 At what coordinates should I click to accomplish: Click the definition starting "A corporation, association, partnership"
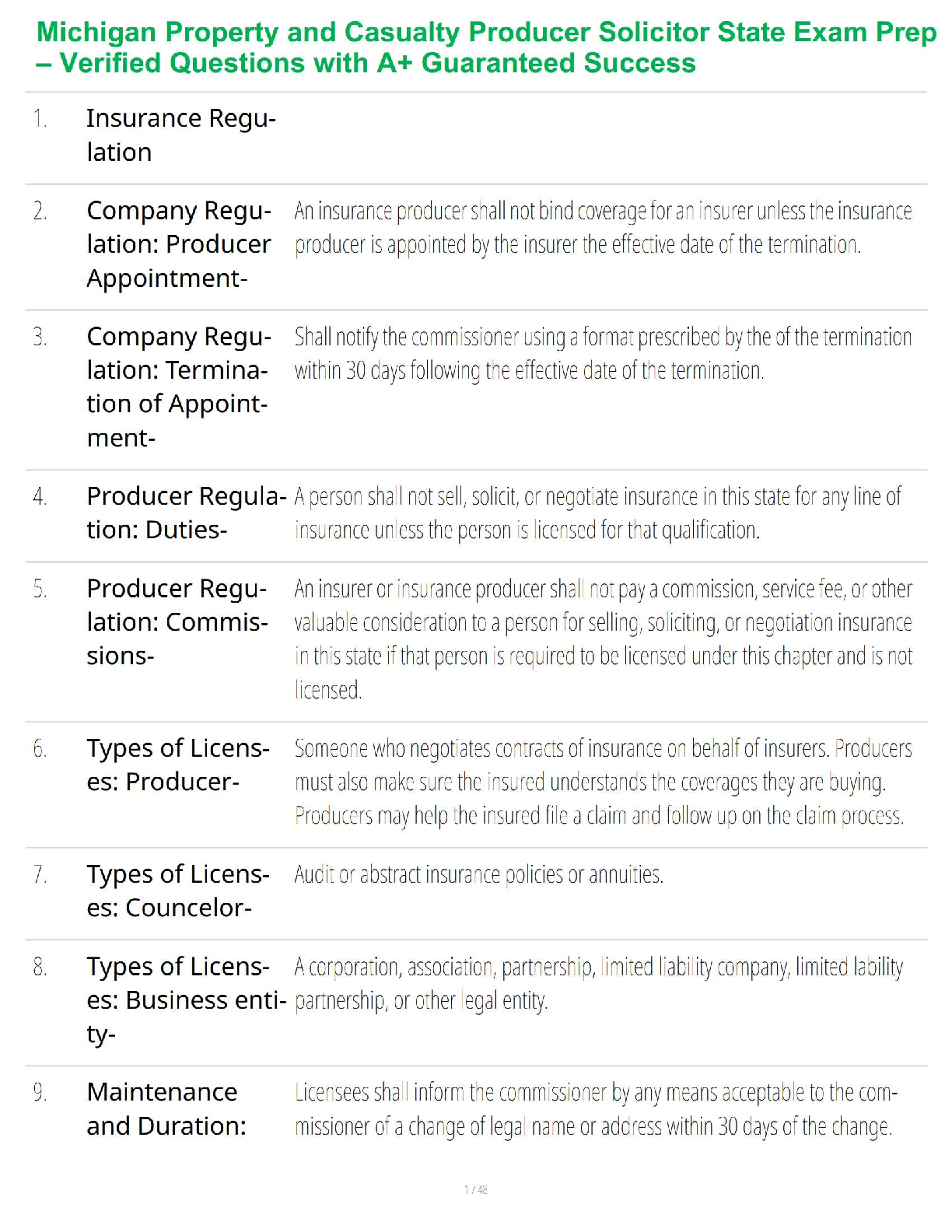coord(599,984)
